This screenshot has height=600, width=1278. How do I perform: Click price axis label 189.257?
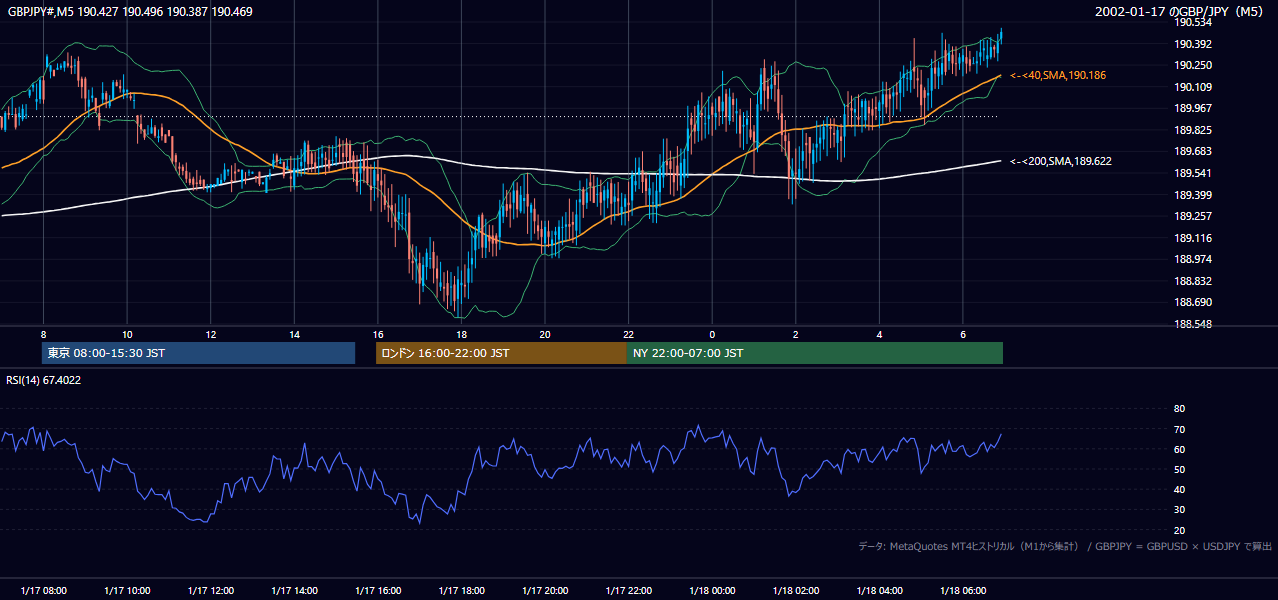[1192, 216]
